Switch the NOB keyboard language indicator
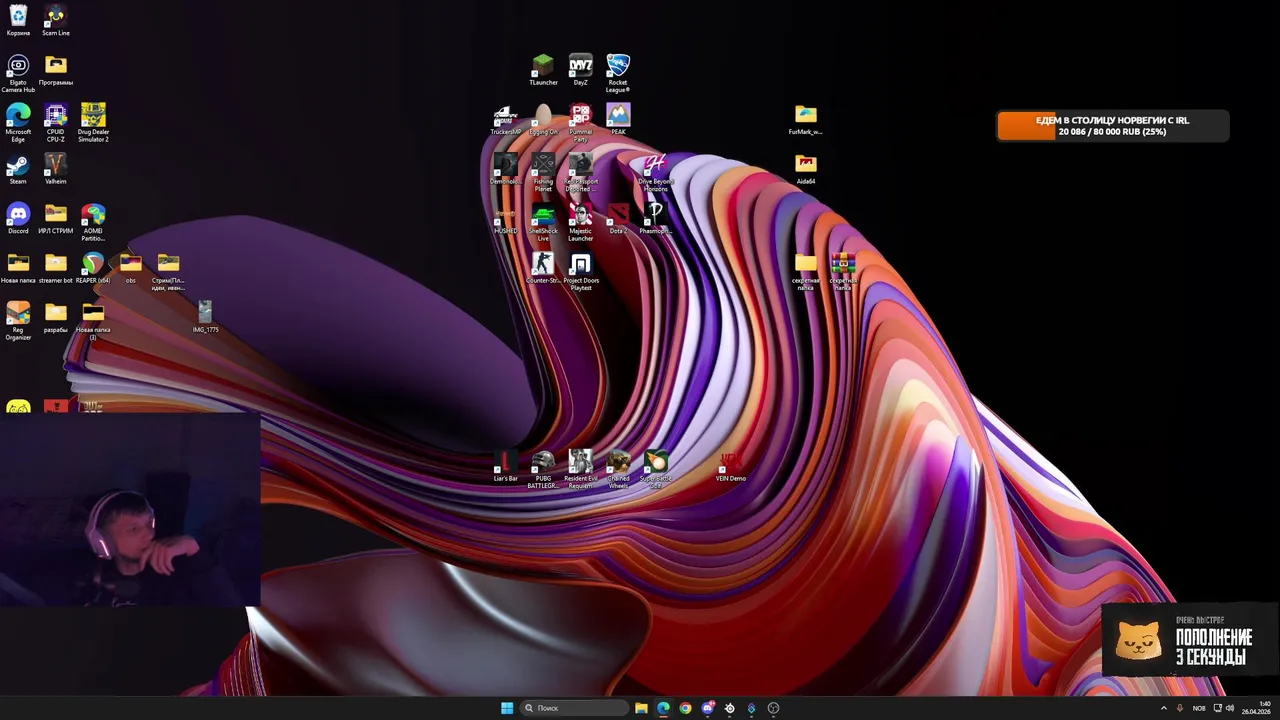This screenshot has width=1280, height=720. [1199, 708]
